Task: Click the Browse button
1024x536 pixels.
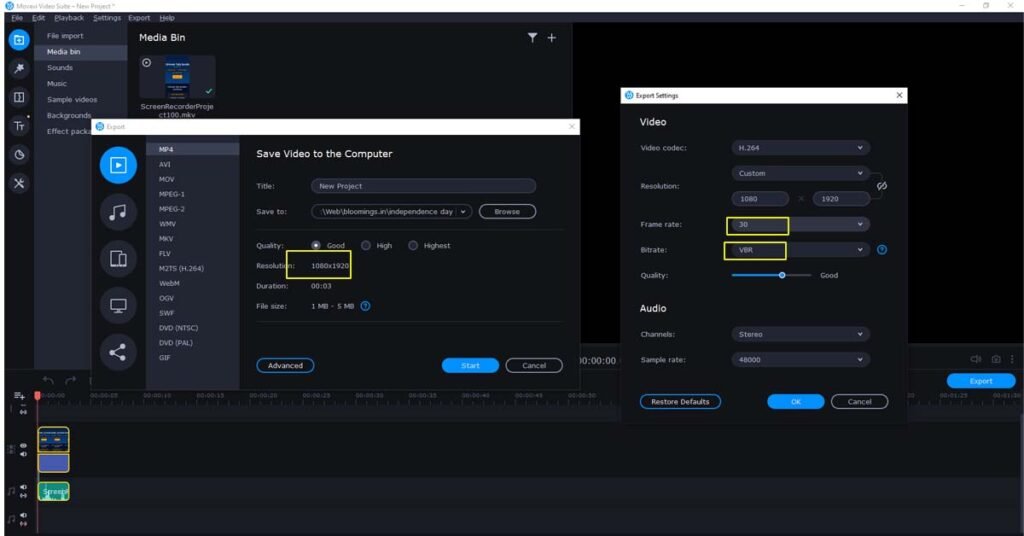Action: 507,212
